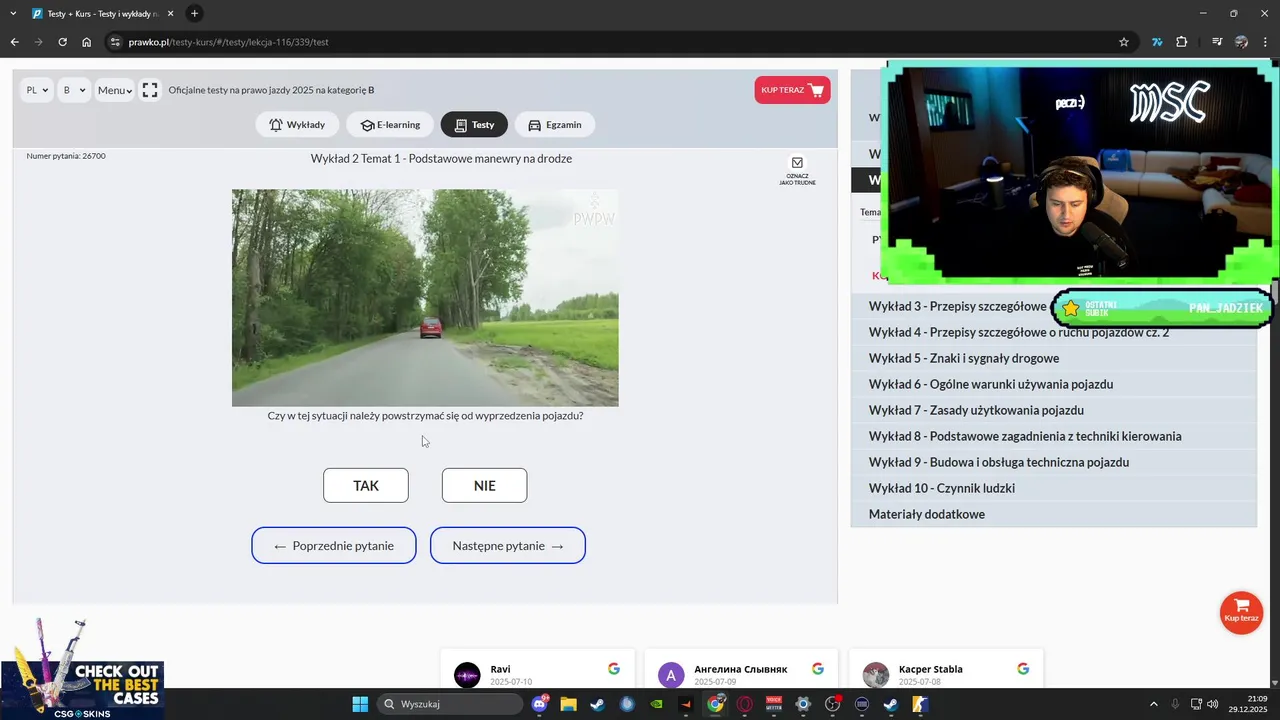Click the floating red Kup teraz cart
The image size is (1280, 720).
click(1241, 612)
